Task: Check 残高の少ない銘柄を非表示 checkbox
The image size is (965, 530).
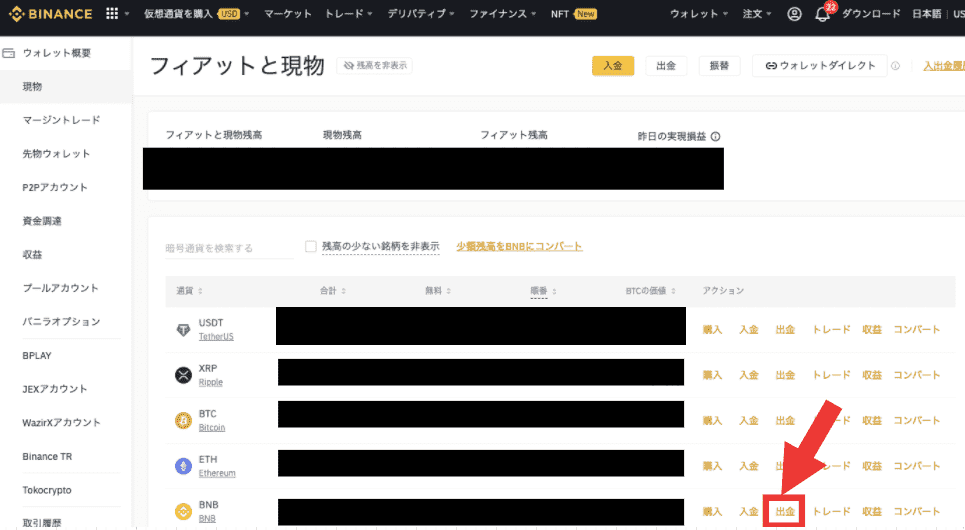Action: pyautogui.click(x=311, y=246)
